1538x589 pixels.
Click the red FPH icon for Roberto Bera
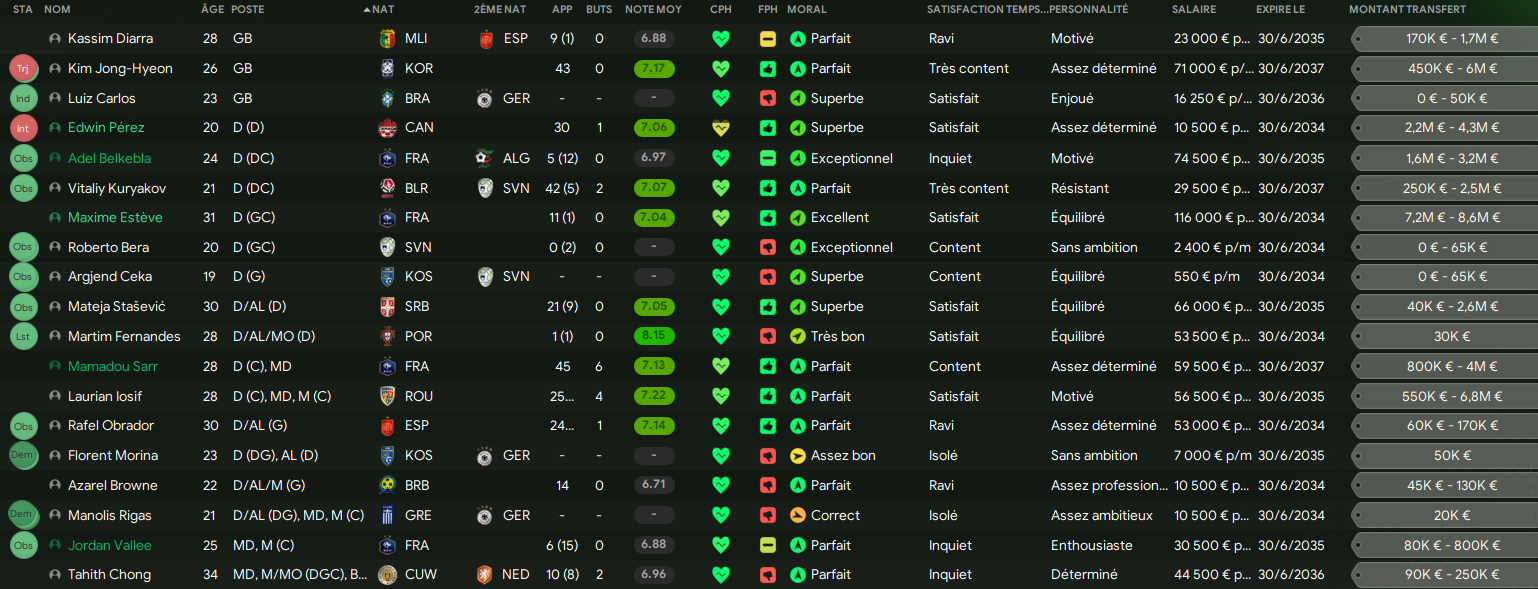click(767, 247)
